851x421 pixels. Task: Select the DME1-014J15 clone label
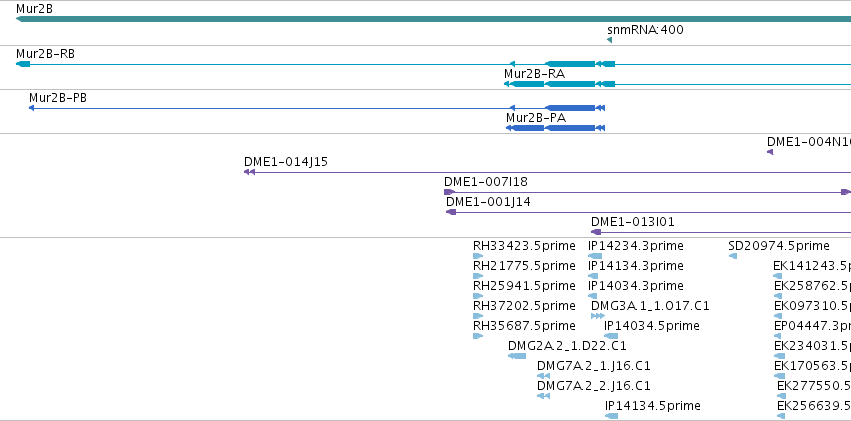[x=285, y=162]
